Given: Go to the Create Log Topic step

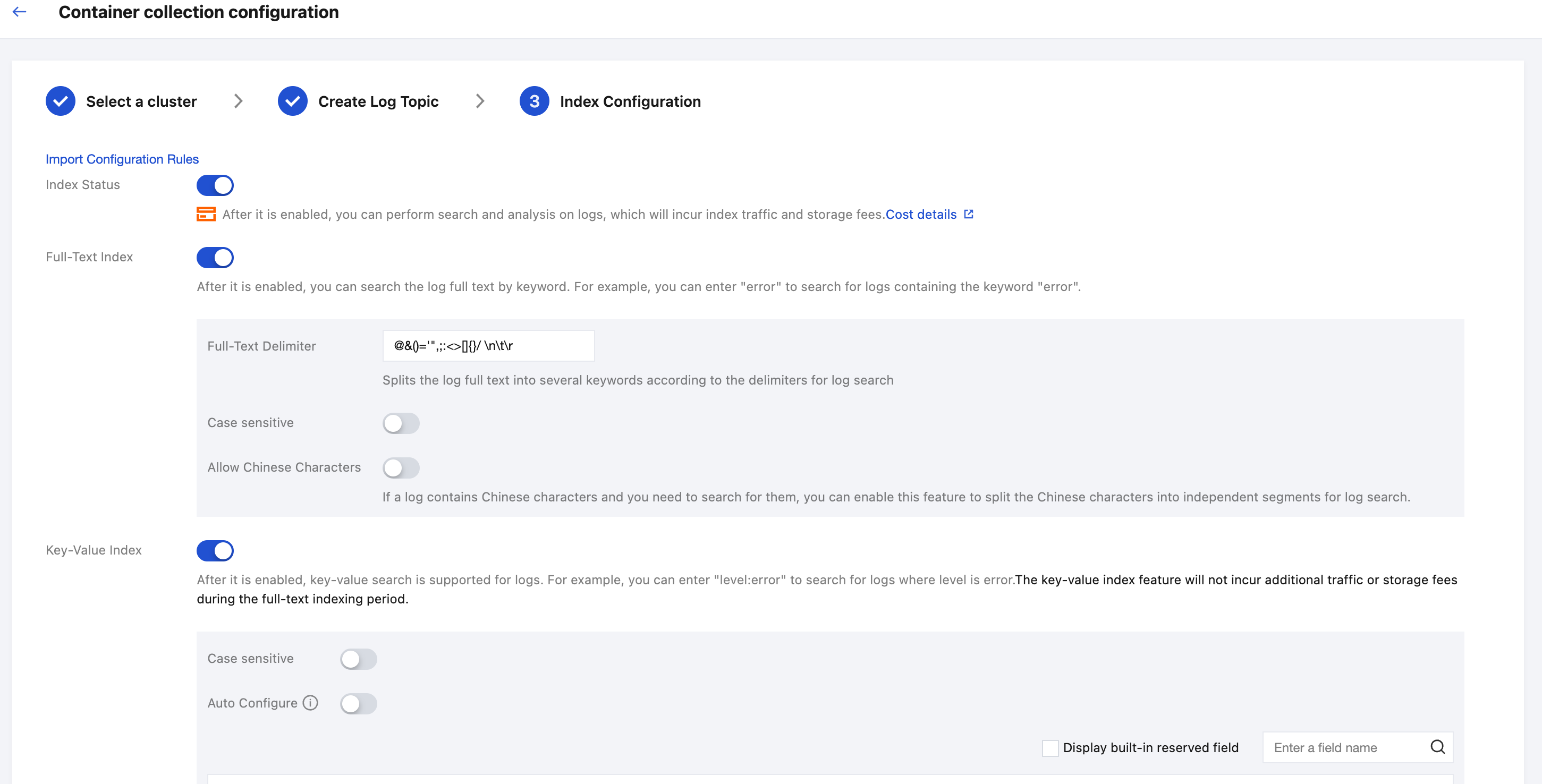Looking at the screenshot, I should coord(378,102).
